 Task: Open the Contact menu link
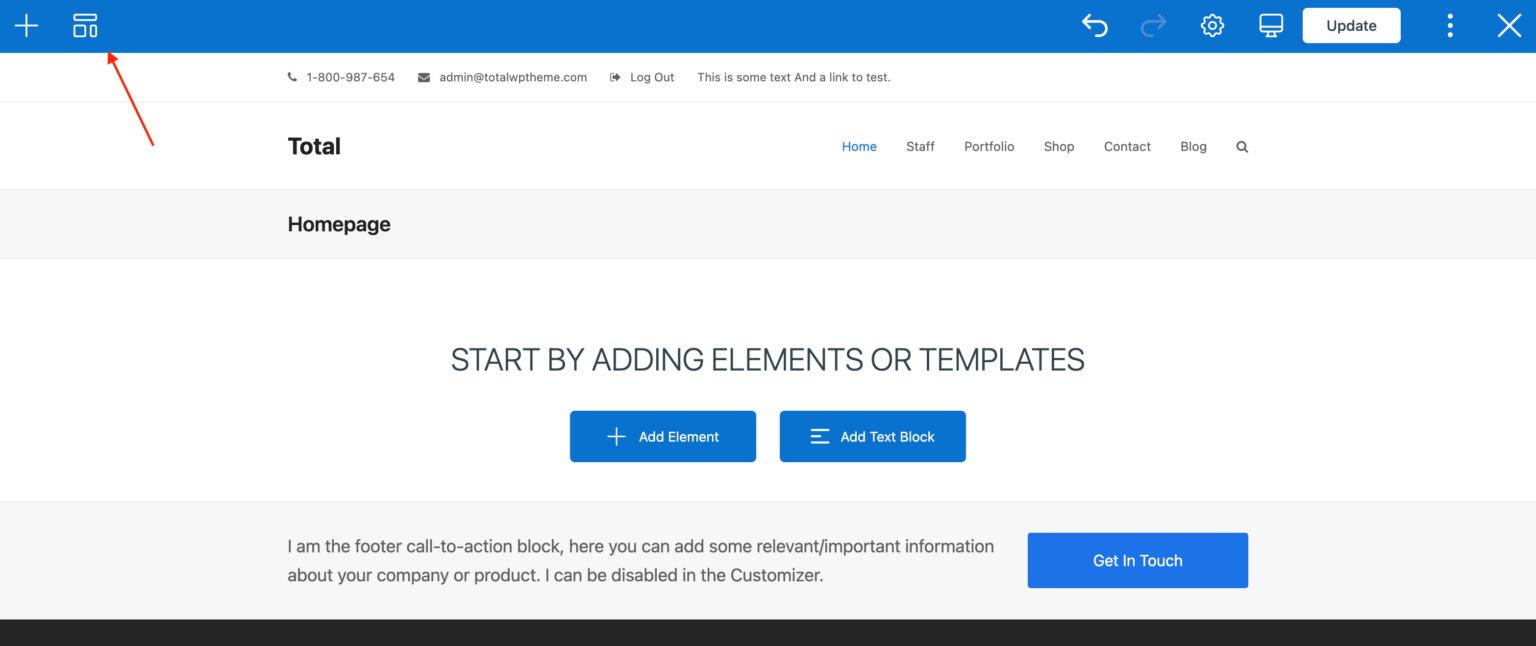click(1127, 147)
